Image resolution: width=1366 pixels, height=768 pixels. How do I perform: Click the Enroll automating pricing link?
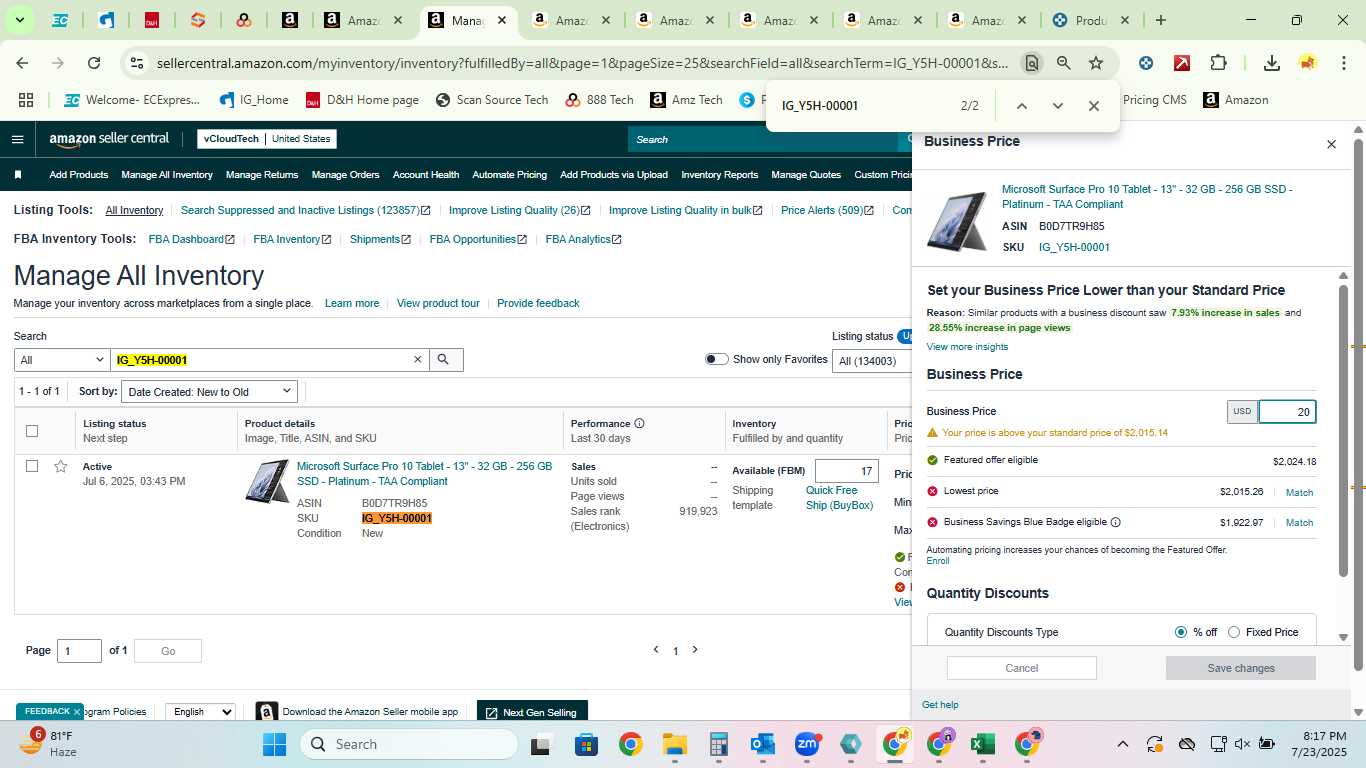pos(938,561)
